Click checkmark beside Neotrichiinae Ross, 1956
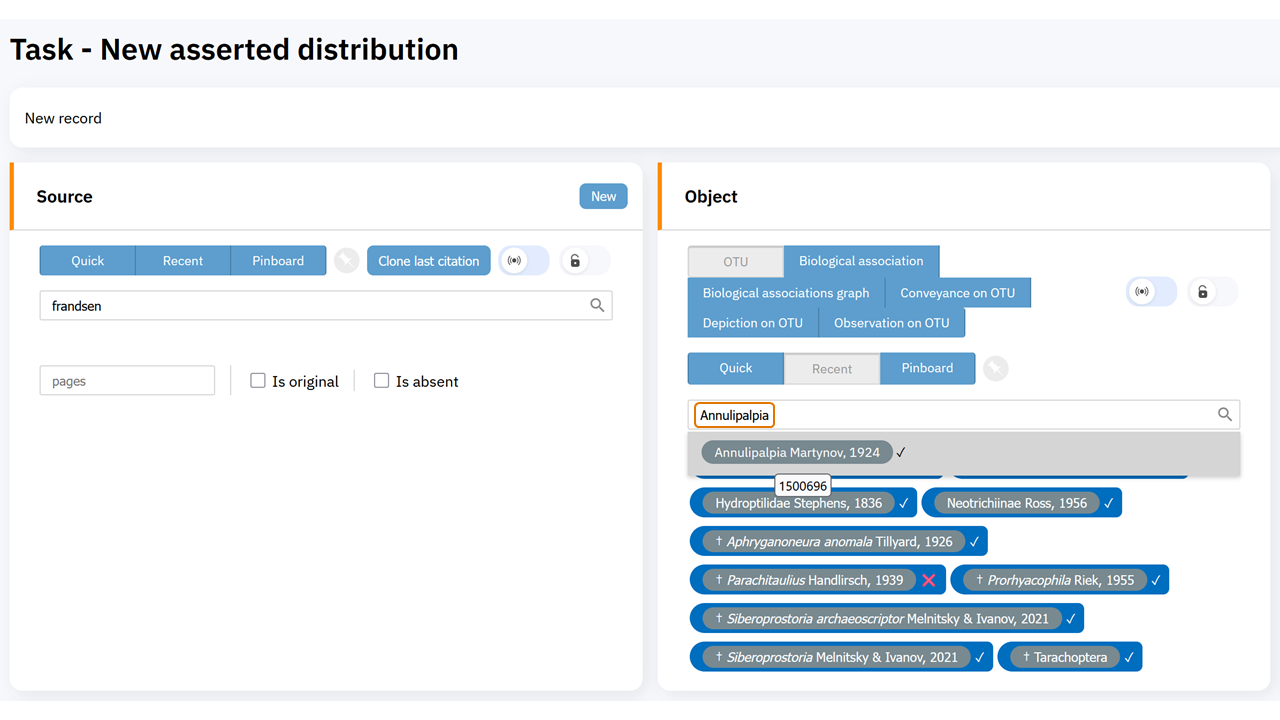 [1108, 503]
